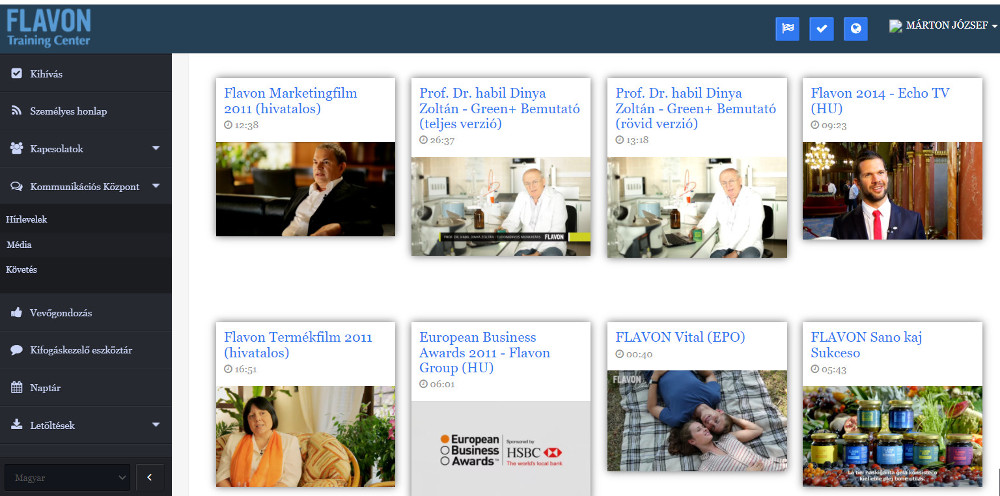Click the flag icon in header

click(788, 29)
